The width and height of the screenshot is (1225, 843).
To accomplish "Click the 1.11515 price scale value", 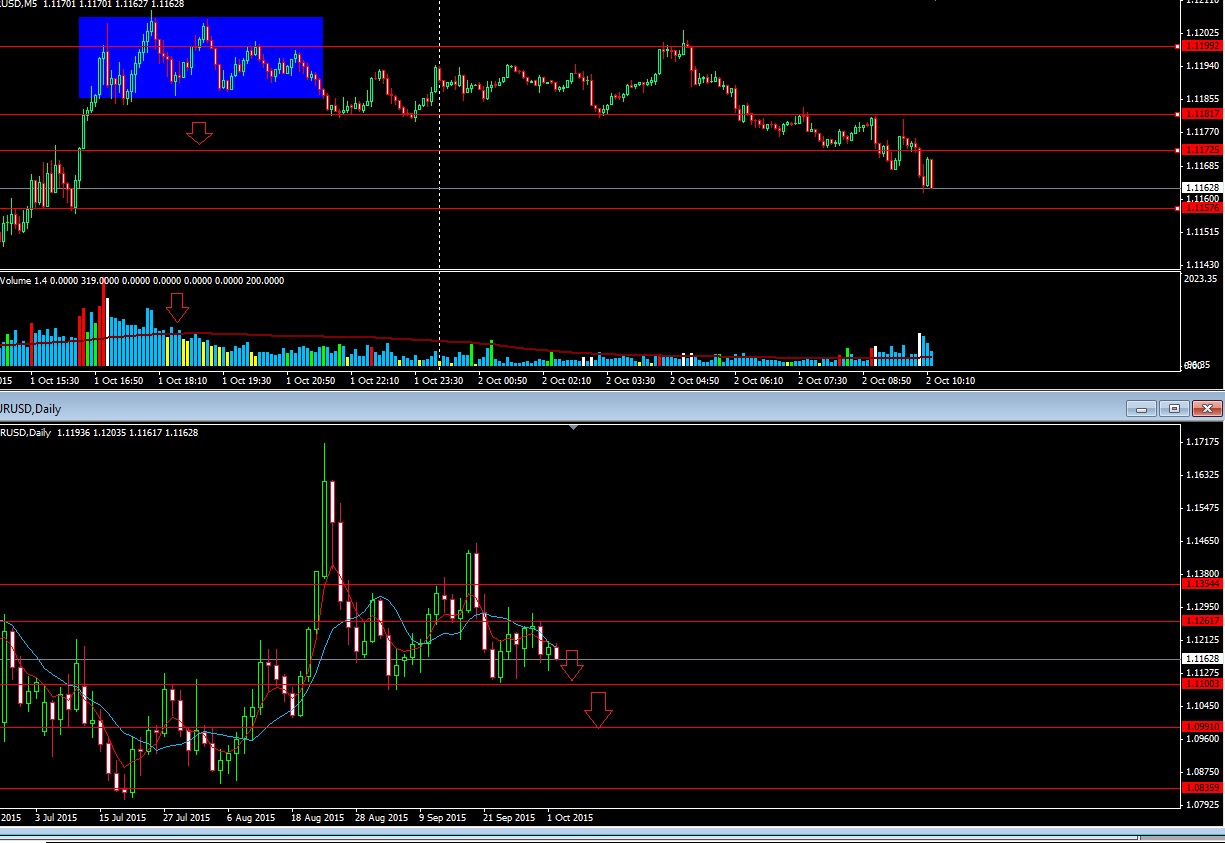I will click(x=1200, y=231).
